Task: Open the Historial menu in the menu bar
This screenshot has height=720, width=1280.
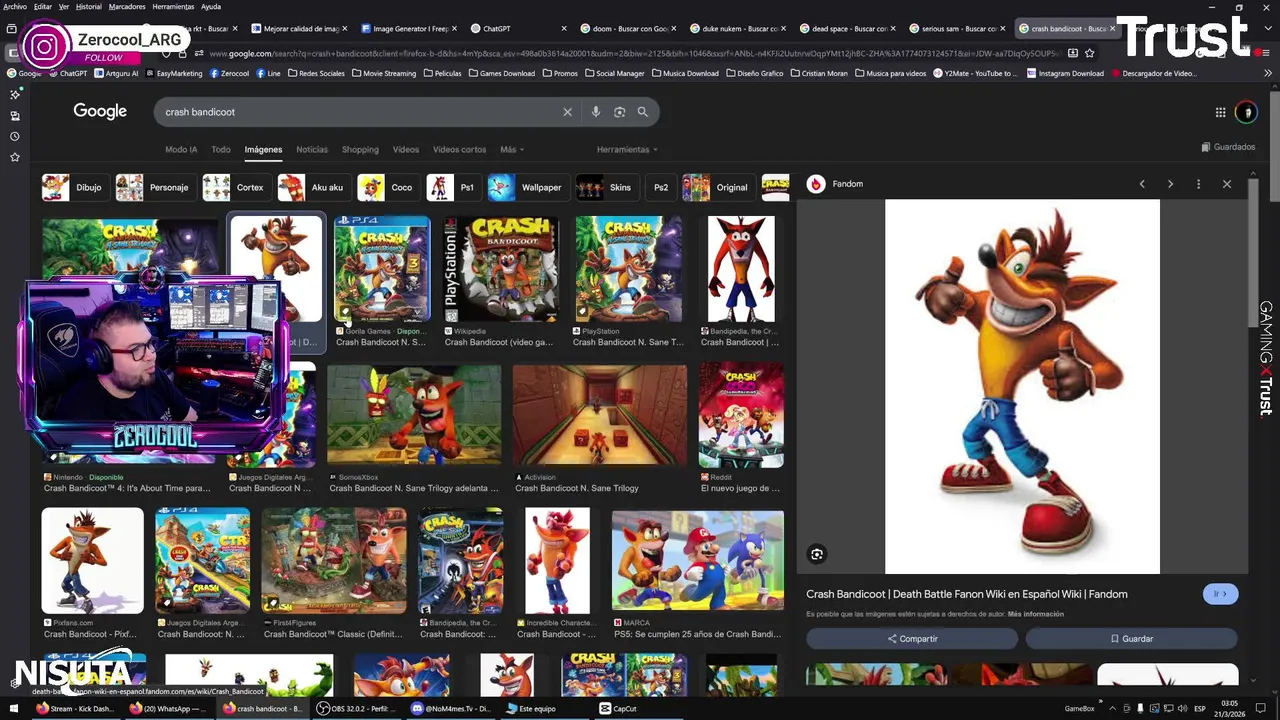Action: (x=89, y=7)
